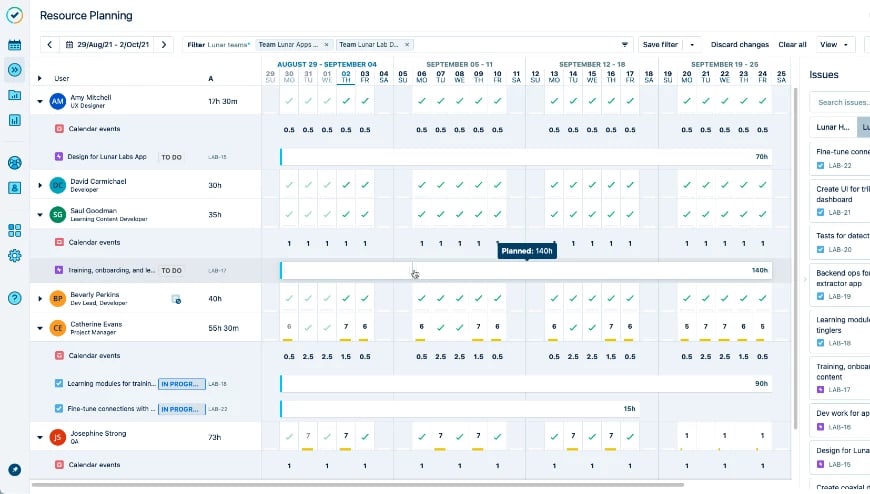Open the date range 29/Aug/21 - 2/Oct/21 picker
Viewport: 870px width, 494px height.
[108, 44]
